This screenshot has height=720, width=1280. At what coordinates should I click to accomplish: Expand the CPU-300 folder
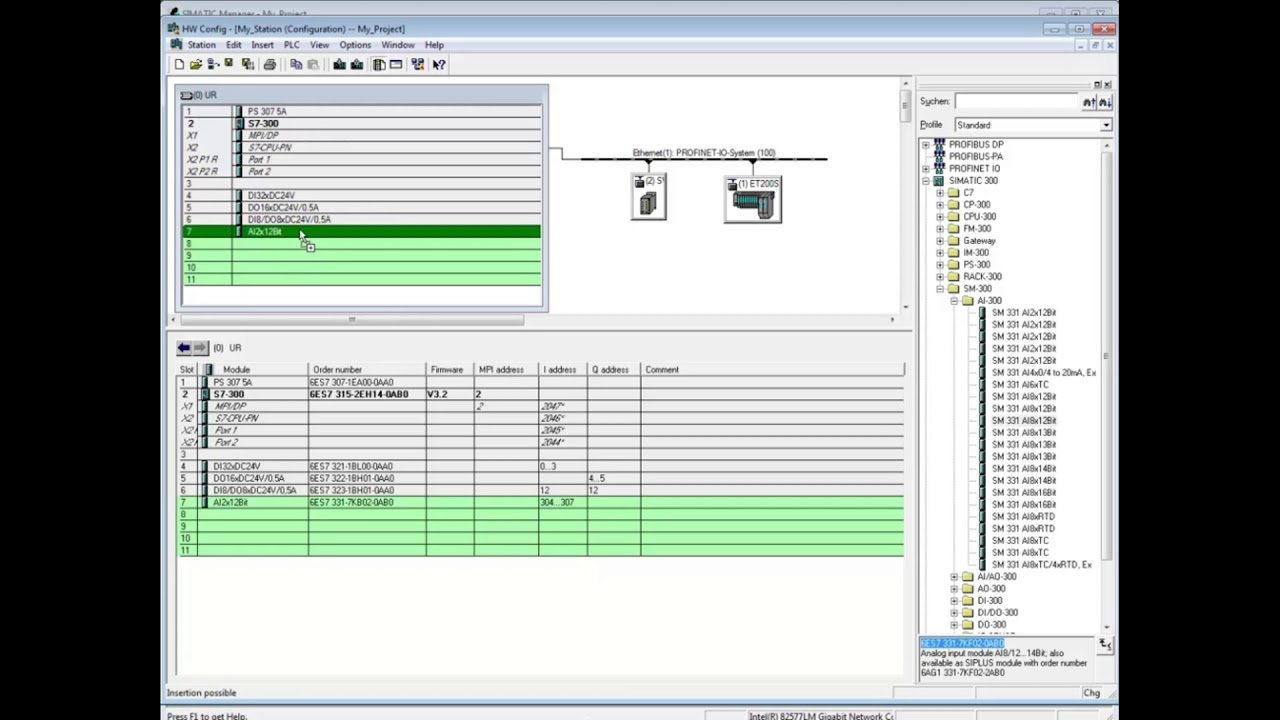[x=940, y=217]
